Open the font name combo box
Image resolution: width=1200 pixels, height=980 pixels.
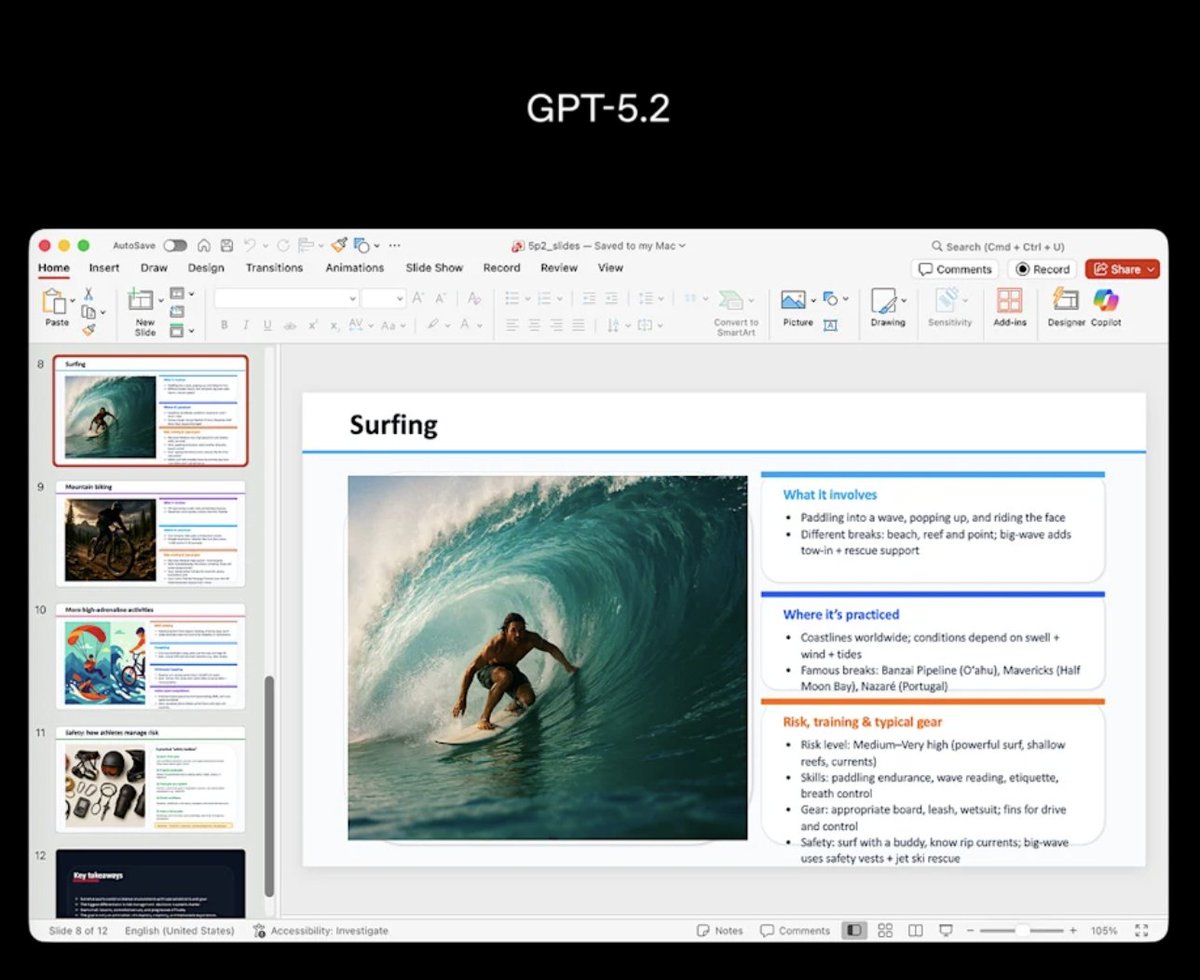pos(286,298)
